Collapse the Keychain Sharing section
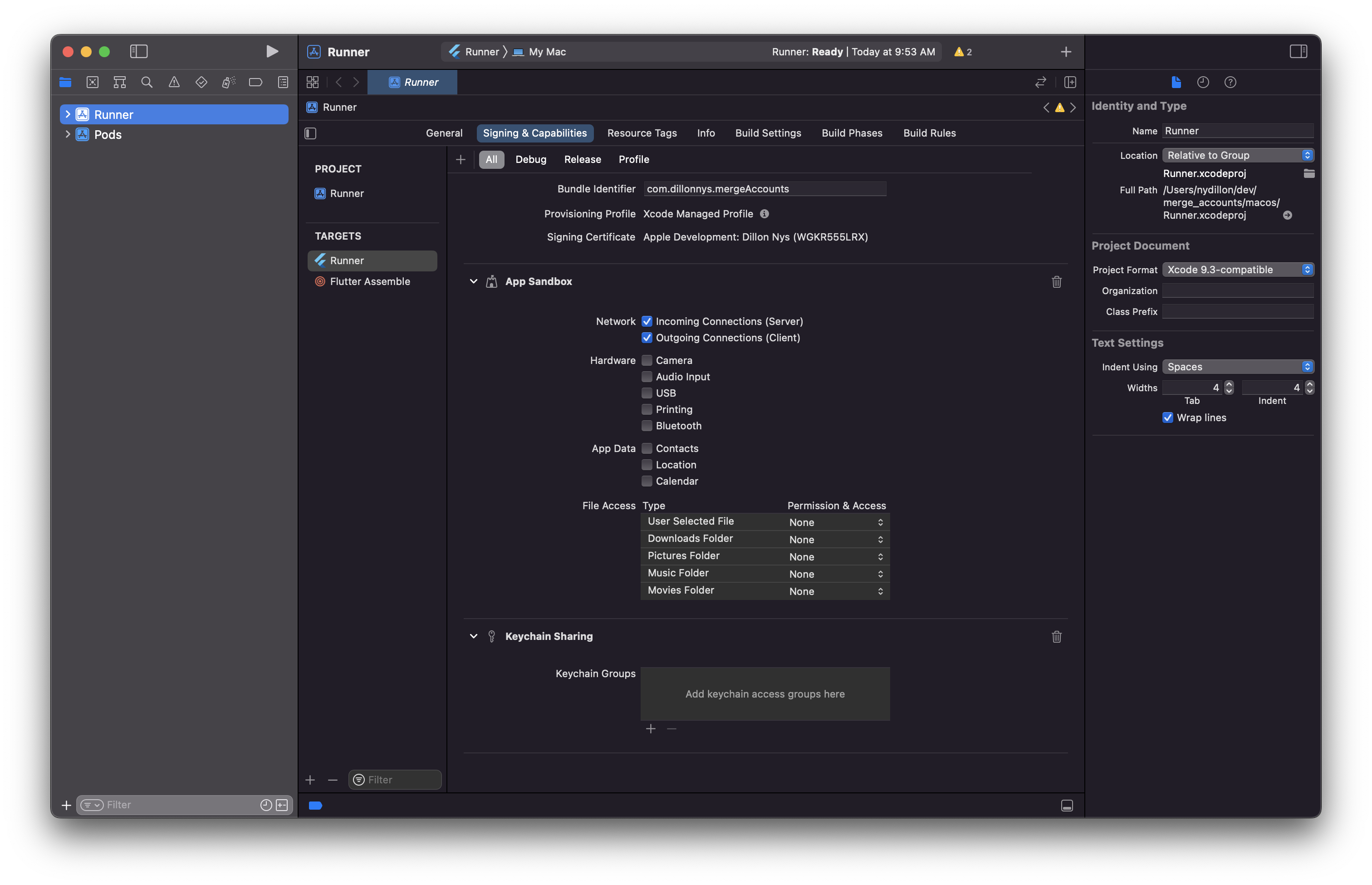 473,636
